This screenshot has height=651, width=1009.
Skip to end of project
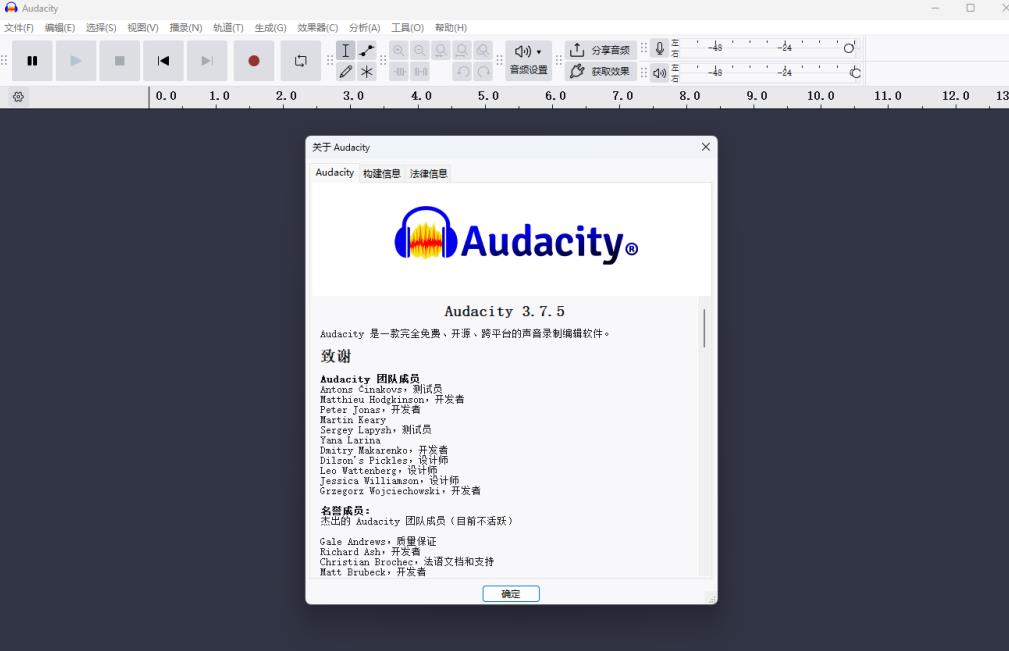[207, 60]
